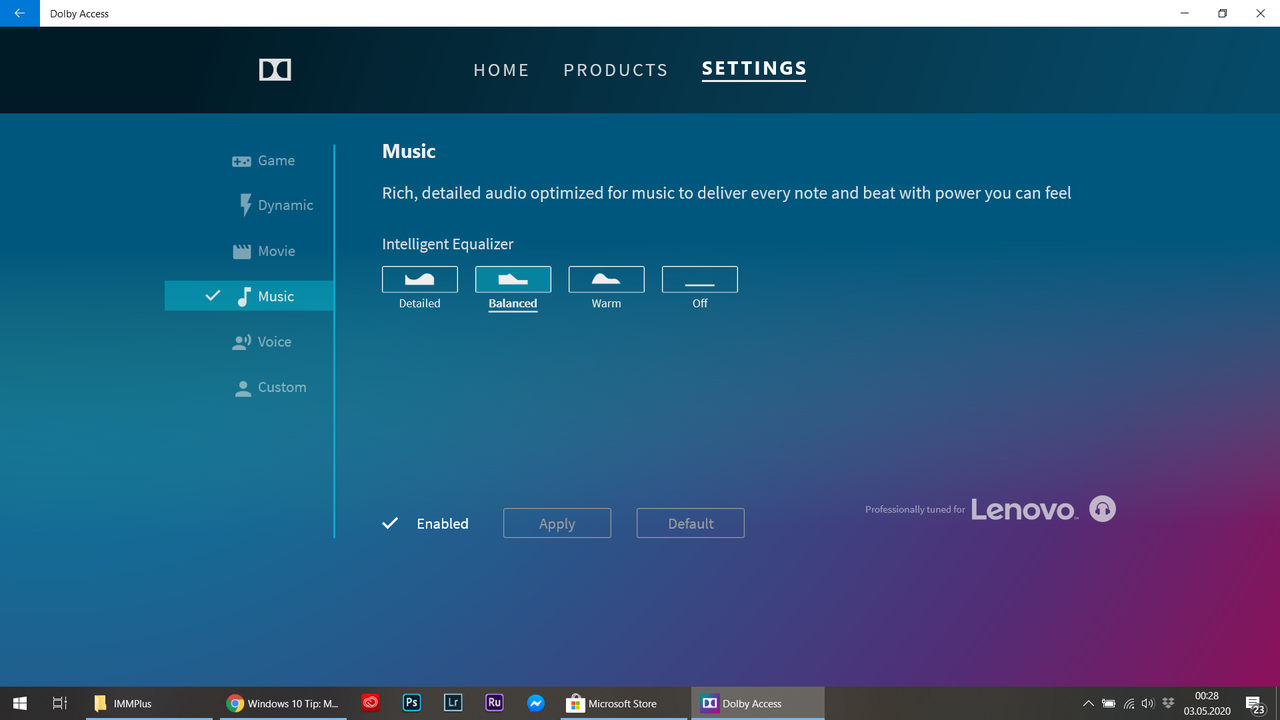Click the Apply button
The height and width of the screenshot is (720, 1280).
click(x=557, y=523)
